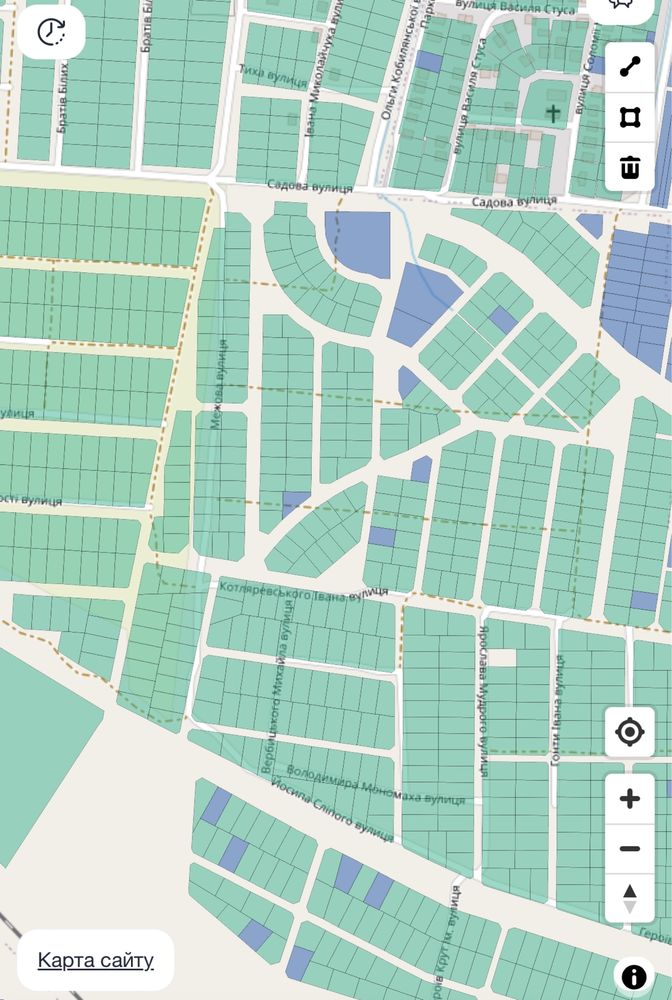672x1000 pixels.
Task: Zoom out with the minus button
Action: coord(630,848)
